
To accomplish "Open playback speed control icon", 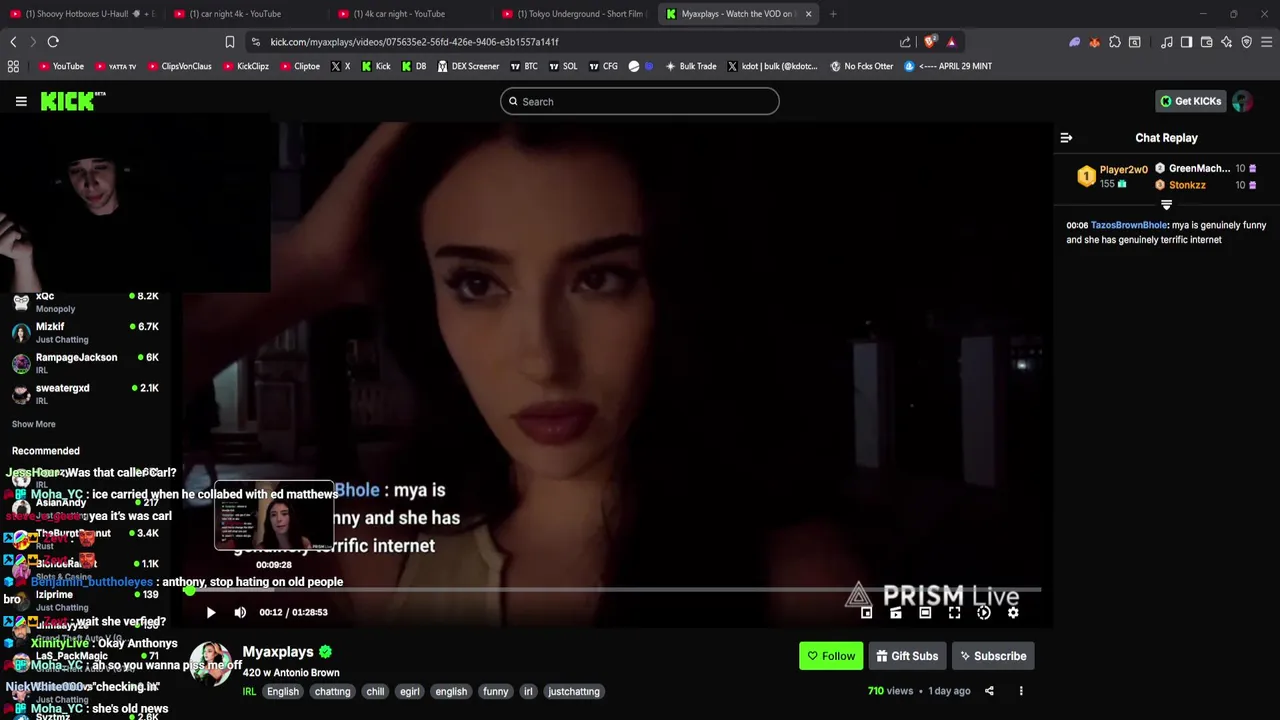I will point(984,612).
